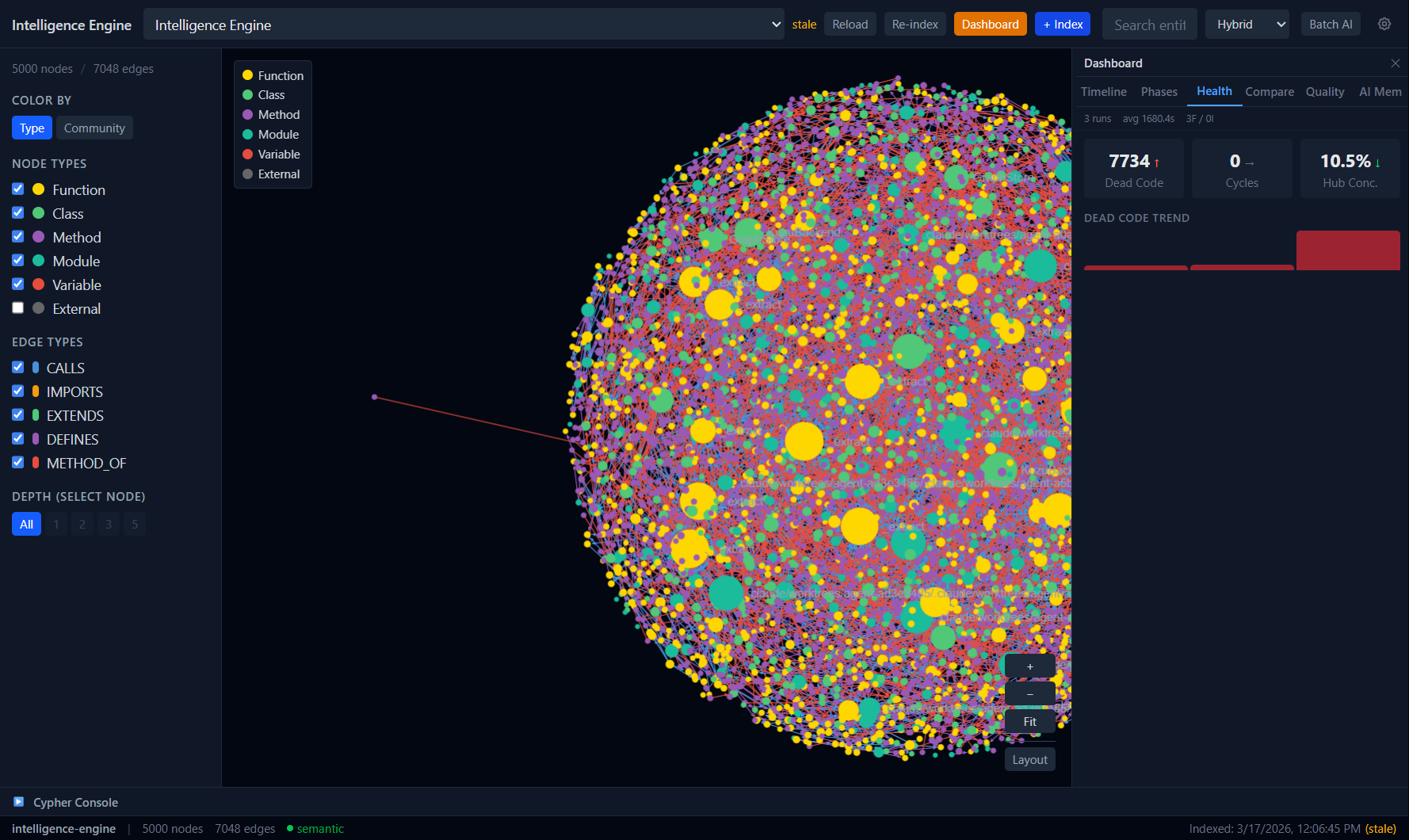Open the Layout options menu
1409x840 pixels.
1029,759
